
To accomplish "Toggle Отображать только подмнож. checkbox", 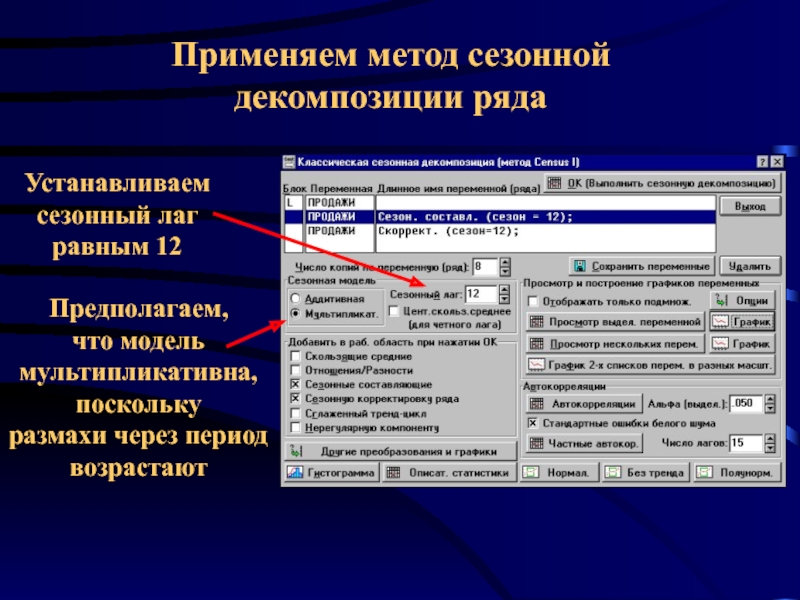I will tap(533, 302).
